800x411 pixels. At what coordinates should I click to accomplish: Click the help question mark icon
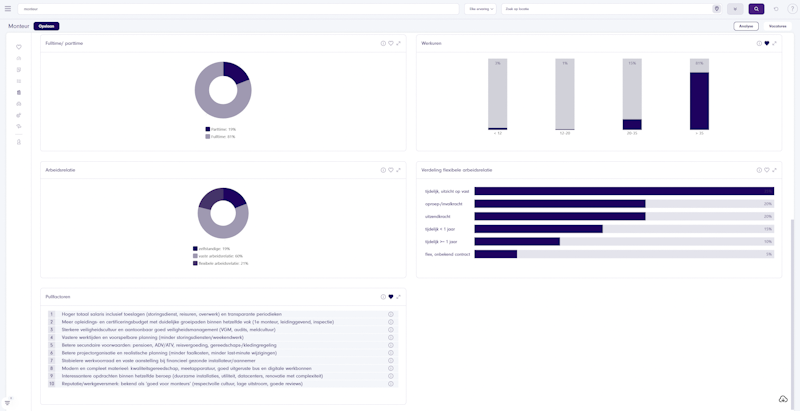(x=792, y=9)
